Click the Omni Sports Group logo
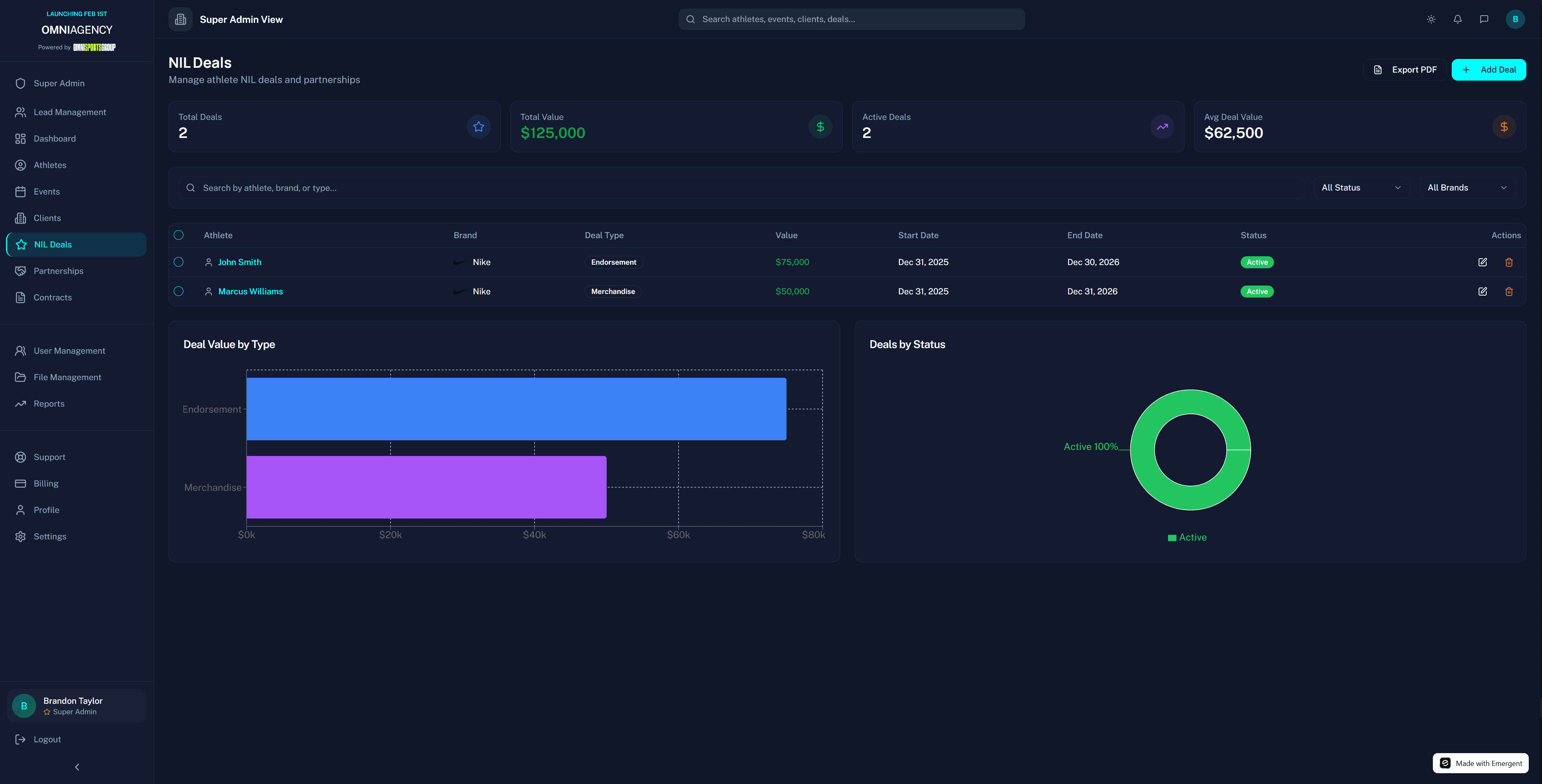This screenshot has width=1542, height=784. pos(94,47)
